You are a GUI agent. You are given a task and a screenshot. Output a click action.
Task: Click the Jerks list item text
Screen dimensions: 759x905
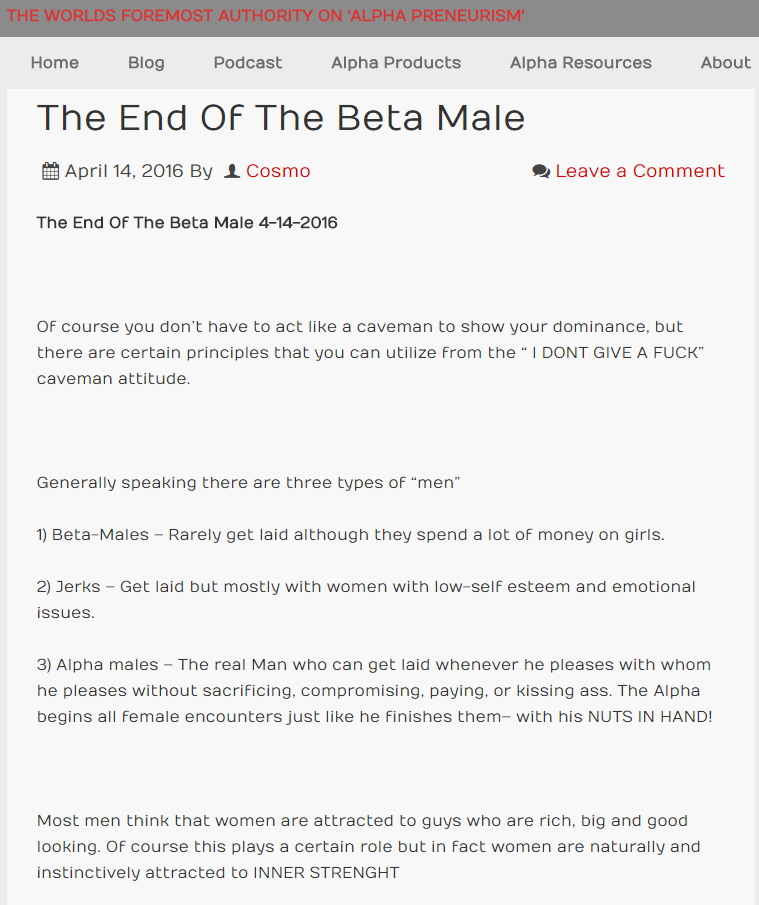(x=366, y=600)
